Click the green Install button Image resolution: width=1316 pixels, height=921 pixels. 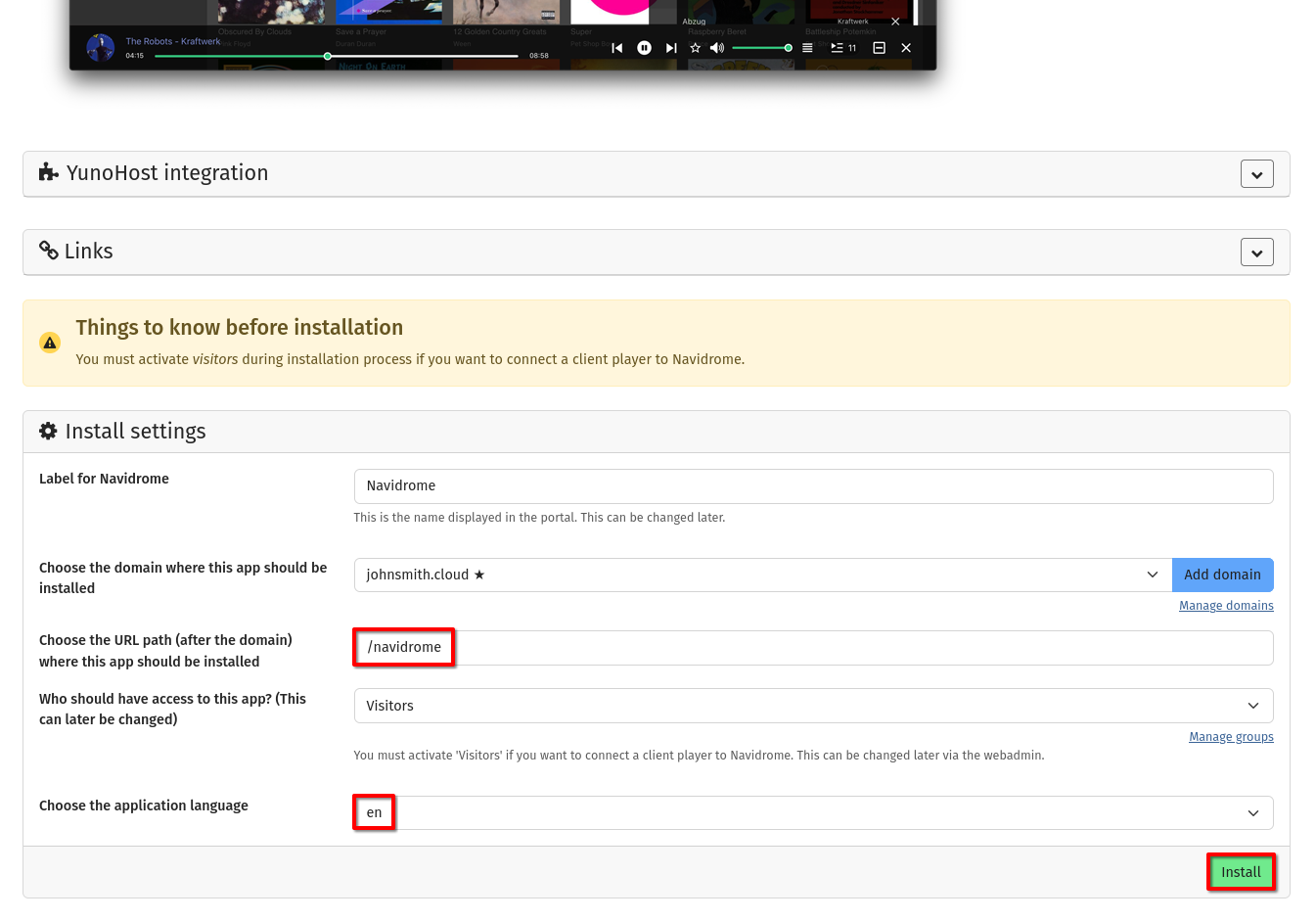[1241, 872]
